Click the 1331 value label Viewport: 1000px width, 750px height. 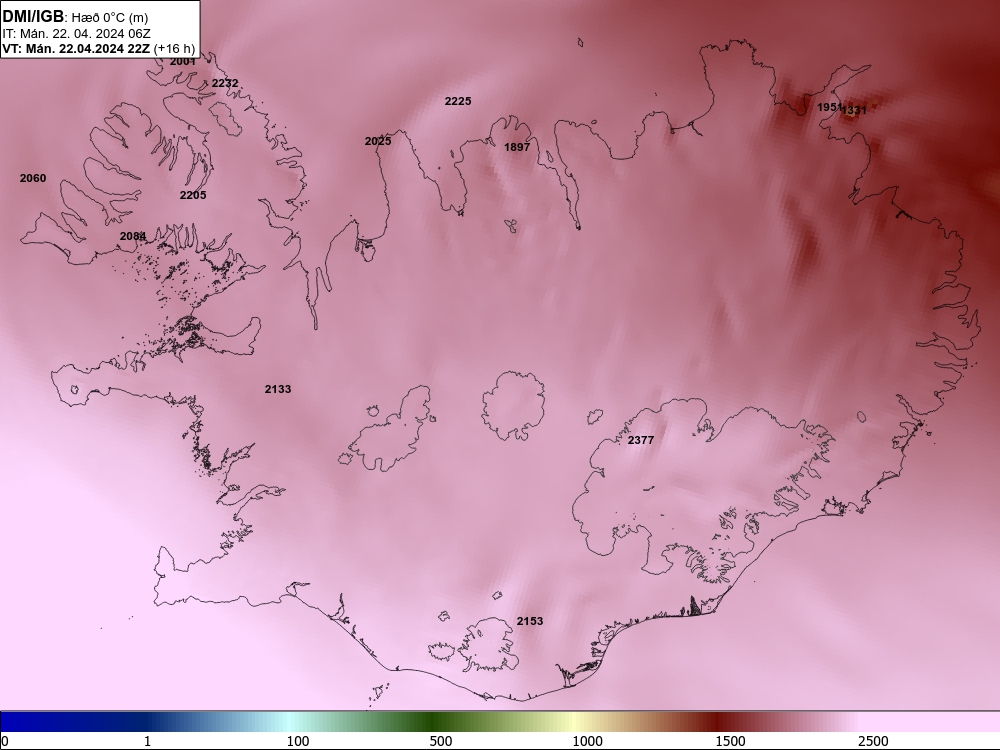[855, 110]
